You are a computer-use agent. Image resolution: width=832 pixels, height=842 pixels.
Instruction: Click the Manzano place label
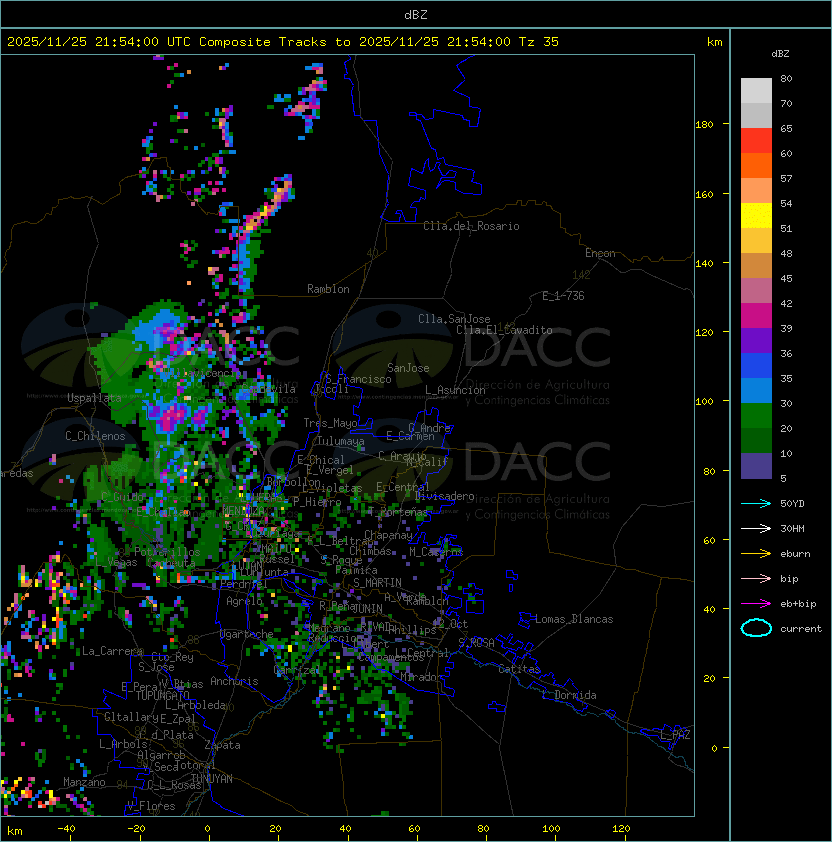[x=84, y=782]
